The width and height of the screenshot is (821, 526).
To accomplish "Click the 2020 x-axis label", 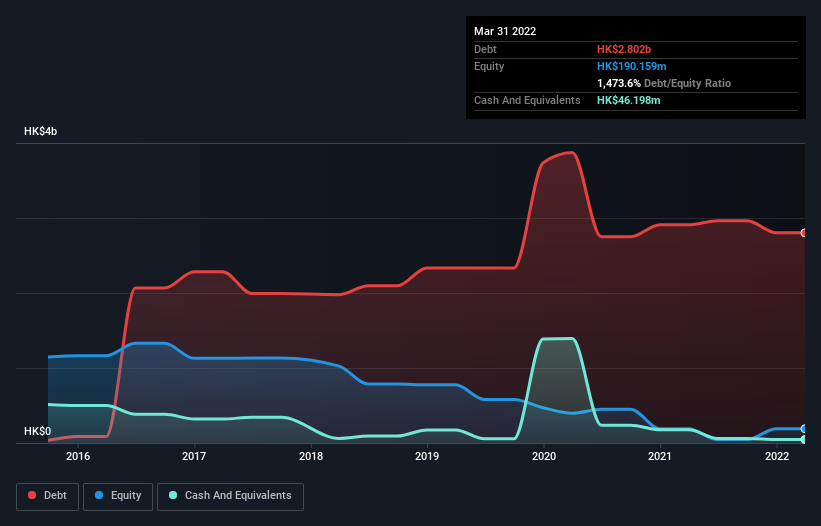I will pos(544,456).
